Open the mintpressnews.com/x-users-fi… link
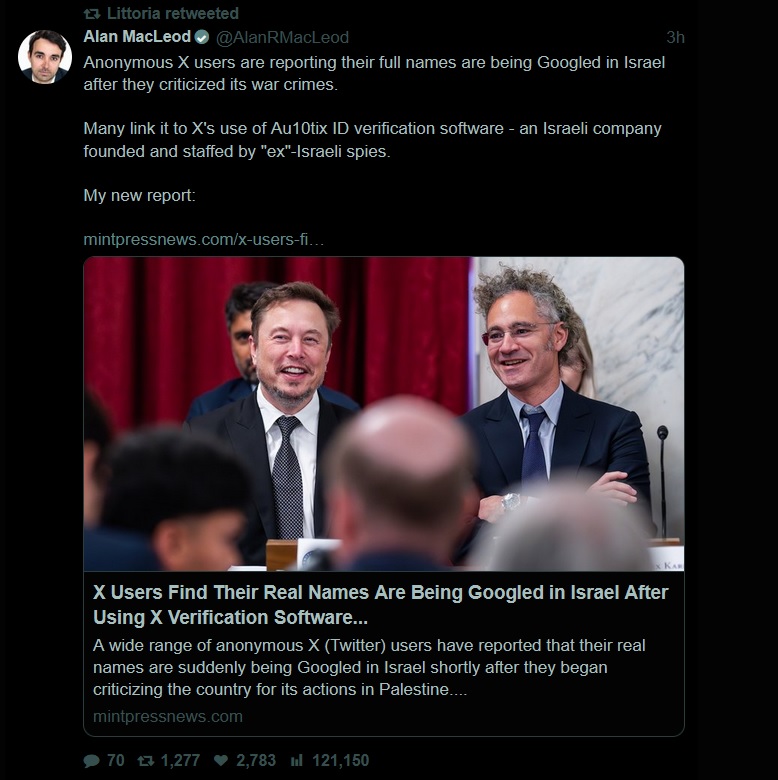The height and width of the screenshot is (780, 778). click(204, 239)
